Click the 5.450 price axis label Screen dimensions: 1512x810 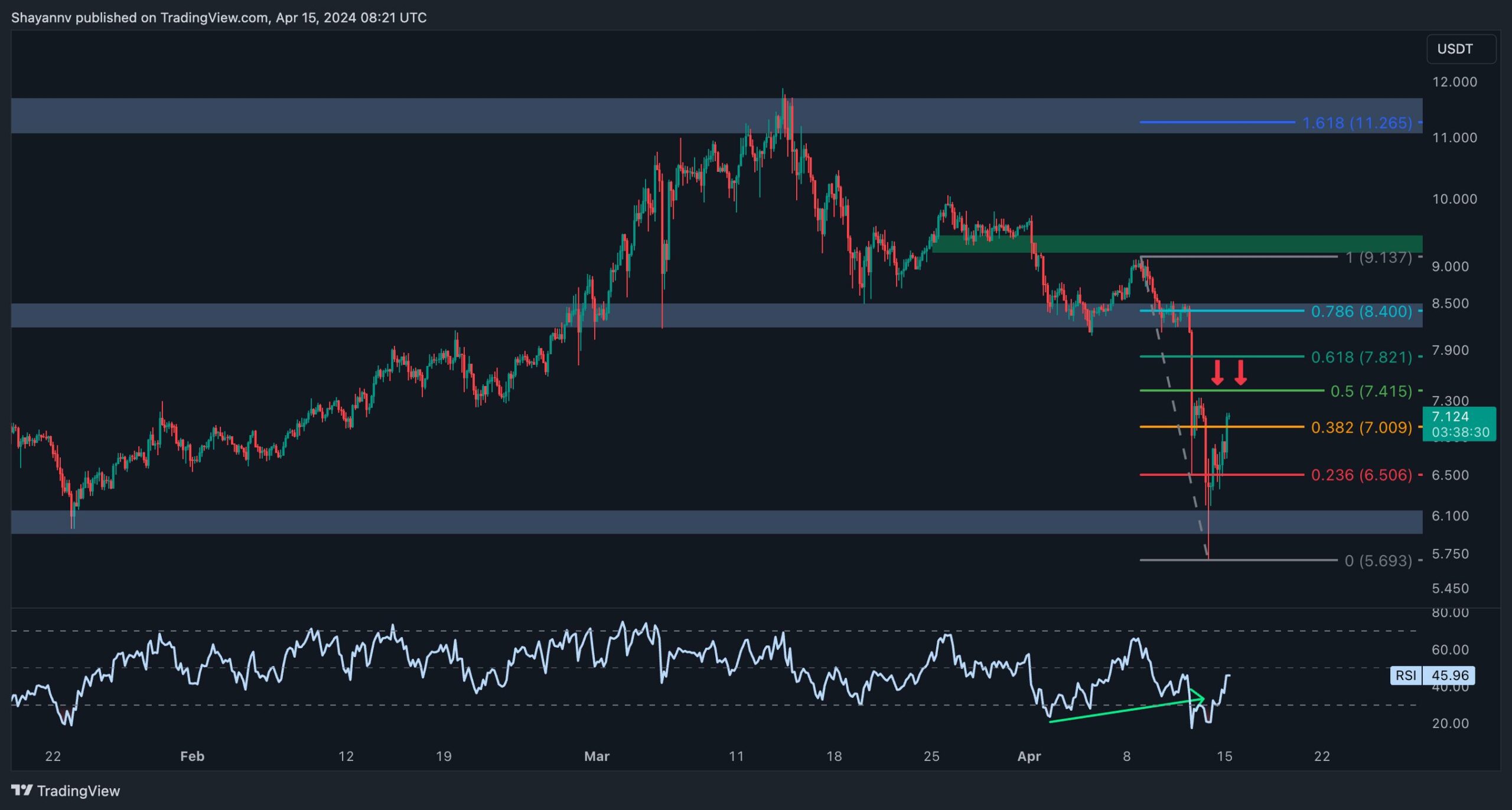(1450, 588)
